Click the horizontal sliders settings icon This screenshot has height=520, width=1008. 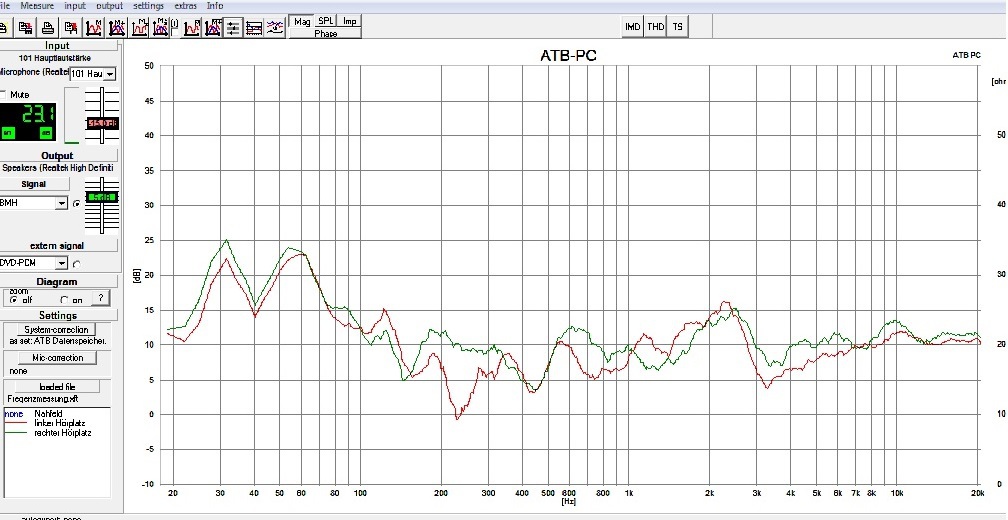point(233,28)
